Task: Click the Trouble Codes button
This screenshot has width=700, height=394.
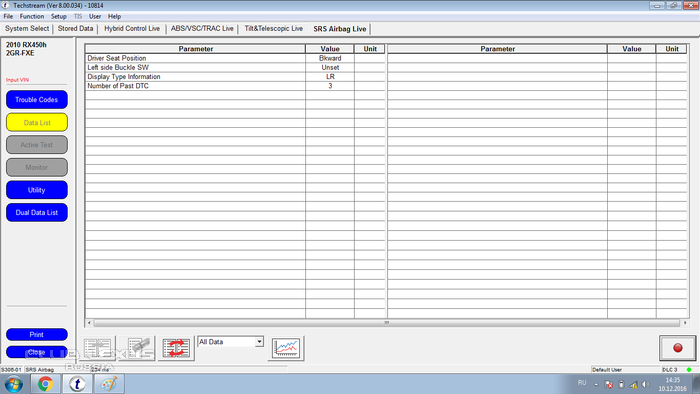Action: click(x=37, y=100)
